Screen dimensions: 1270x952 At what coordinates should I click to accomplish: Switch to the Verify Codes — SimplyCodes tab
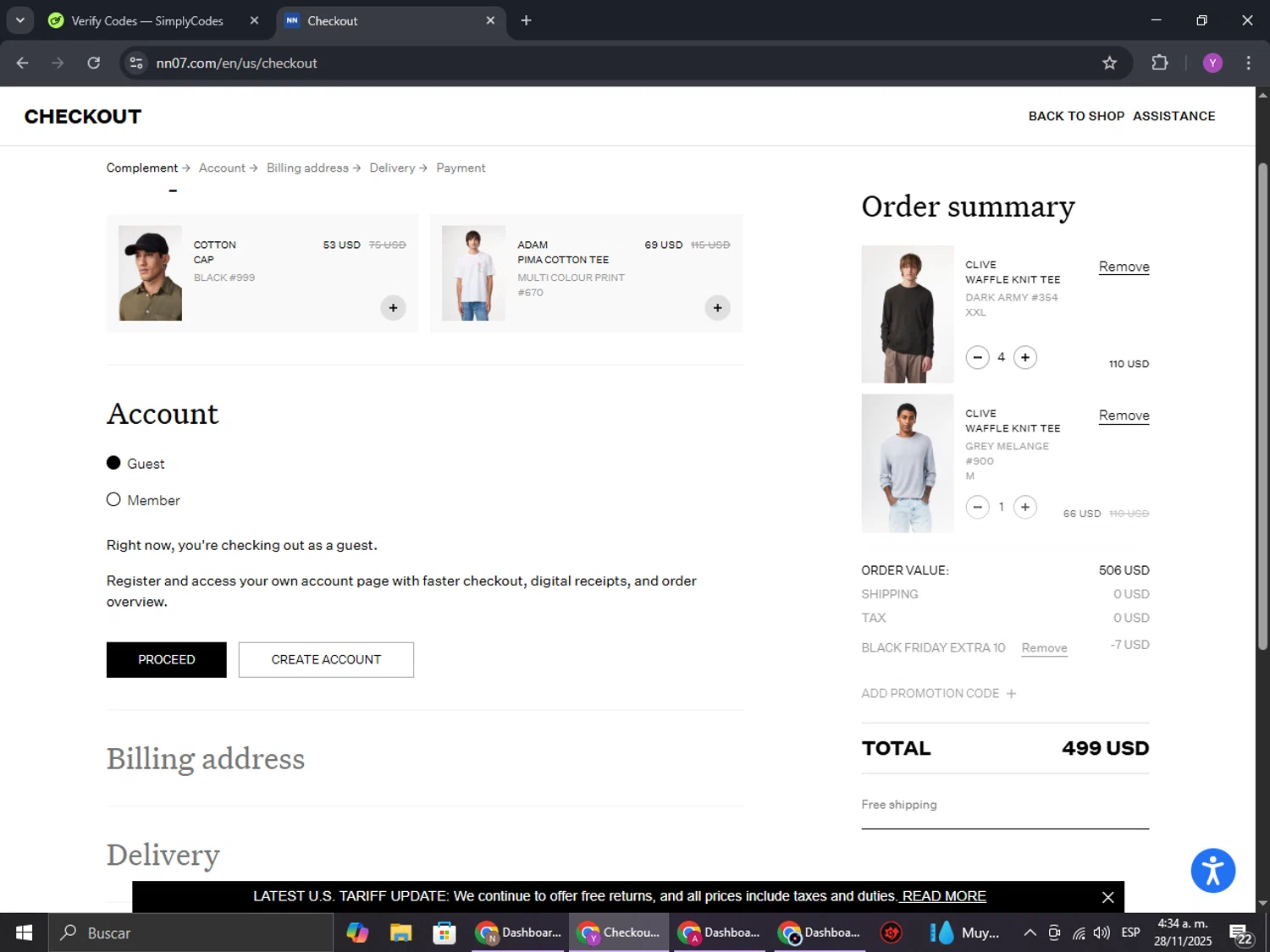(x=147, y=20)
